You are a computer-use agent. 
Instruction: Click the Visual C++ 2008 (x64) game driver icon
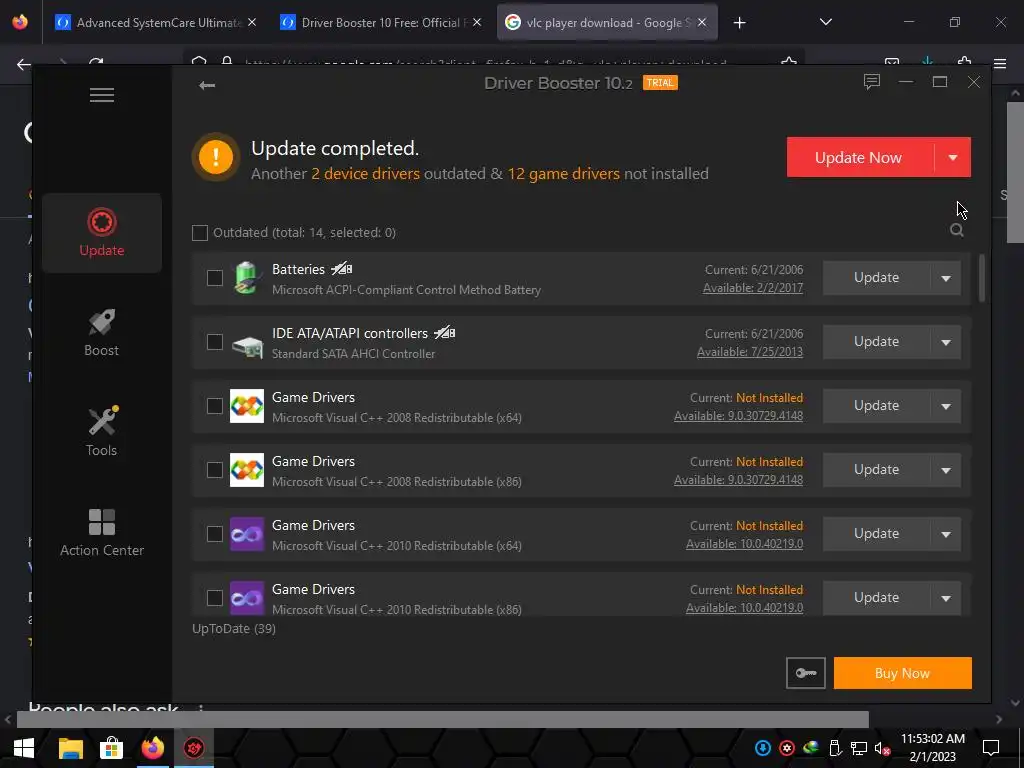tap(247, 406)
